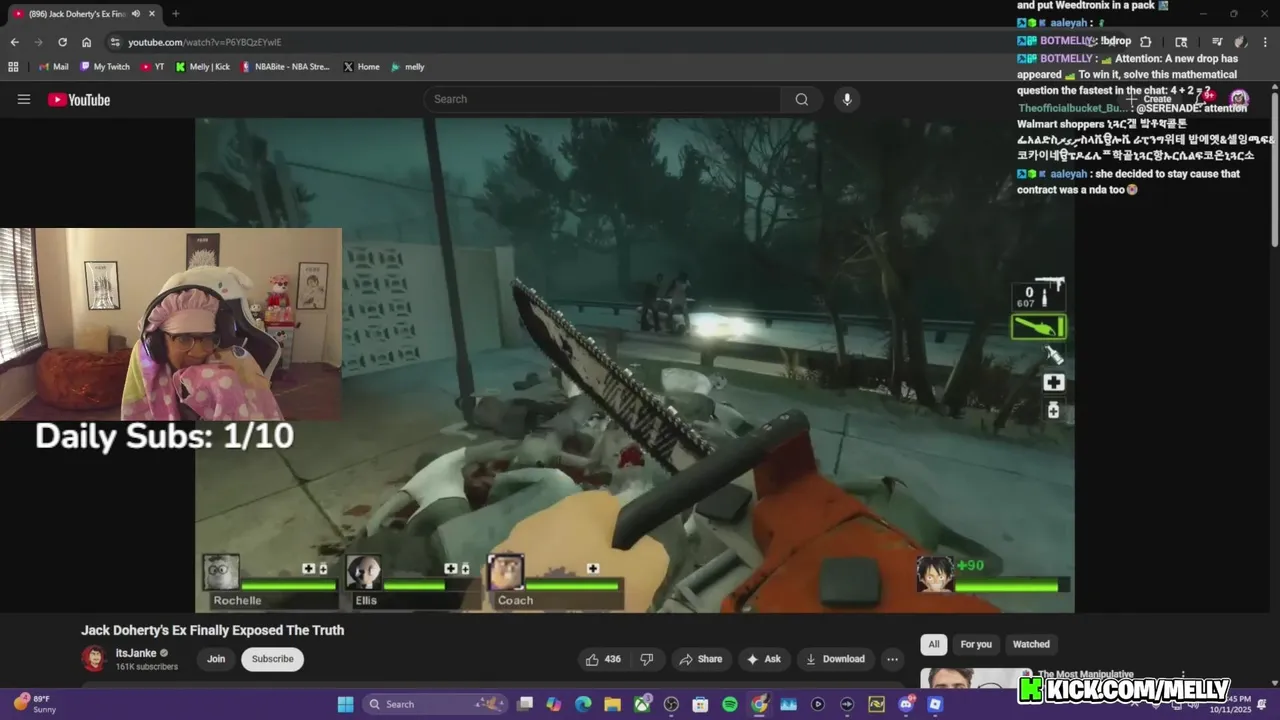Click the Windows taskbar search box

coord(436,704)
